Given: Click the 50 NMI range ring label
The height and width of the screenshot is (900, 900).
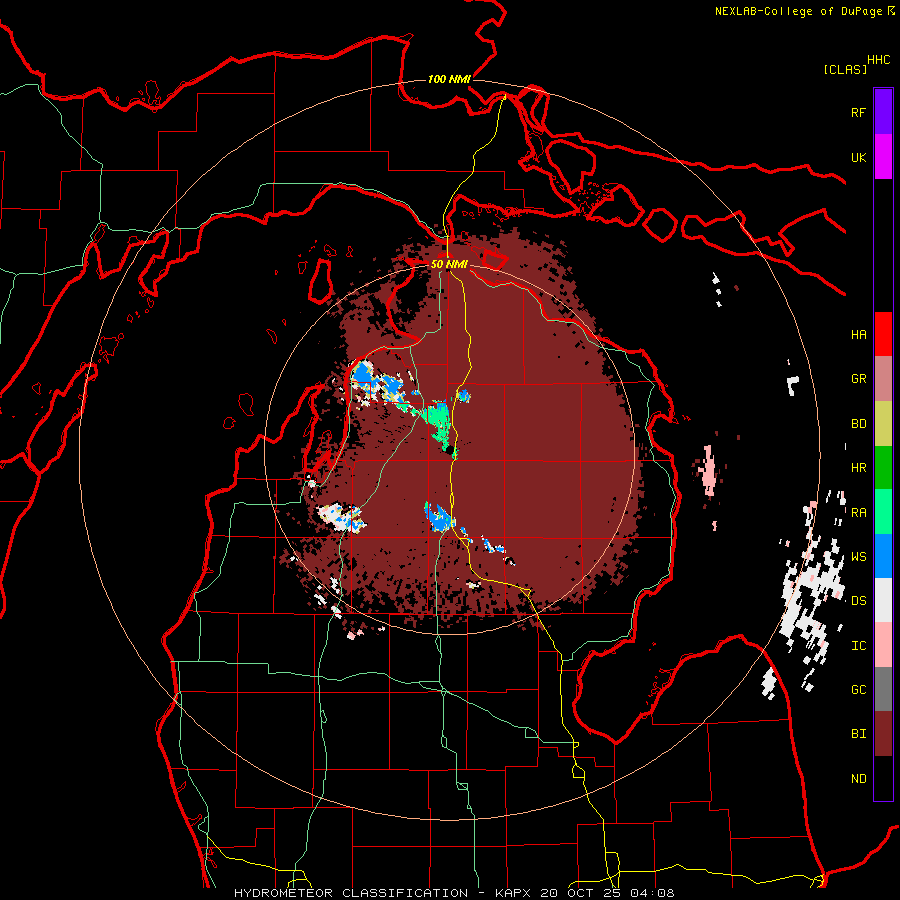Looking at the screenshot, I should [x=449, y=265].
